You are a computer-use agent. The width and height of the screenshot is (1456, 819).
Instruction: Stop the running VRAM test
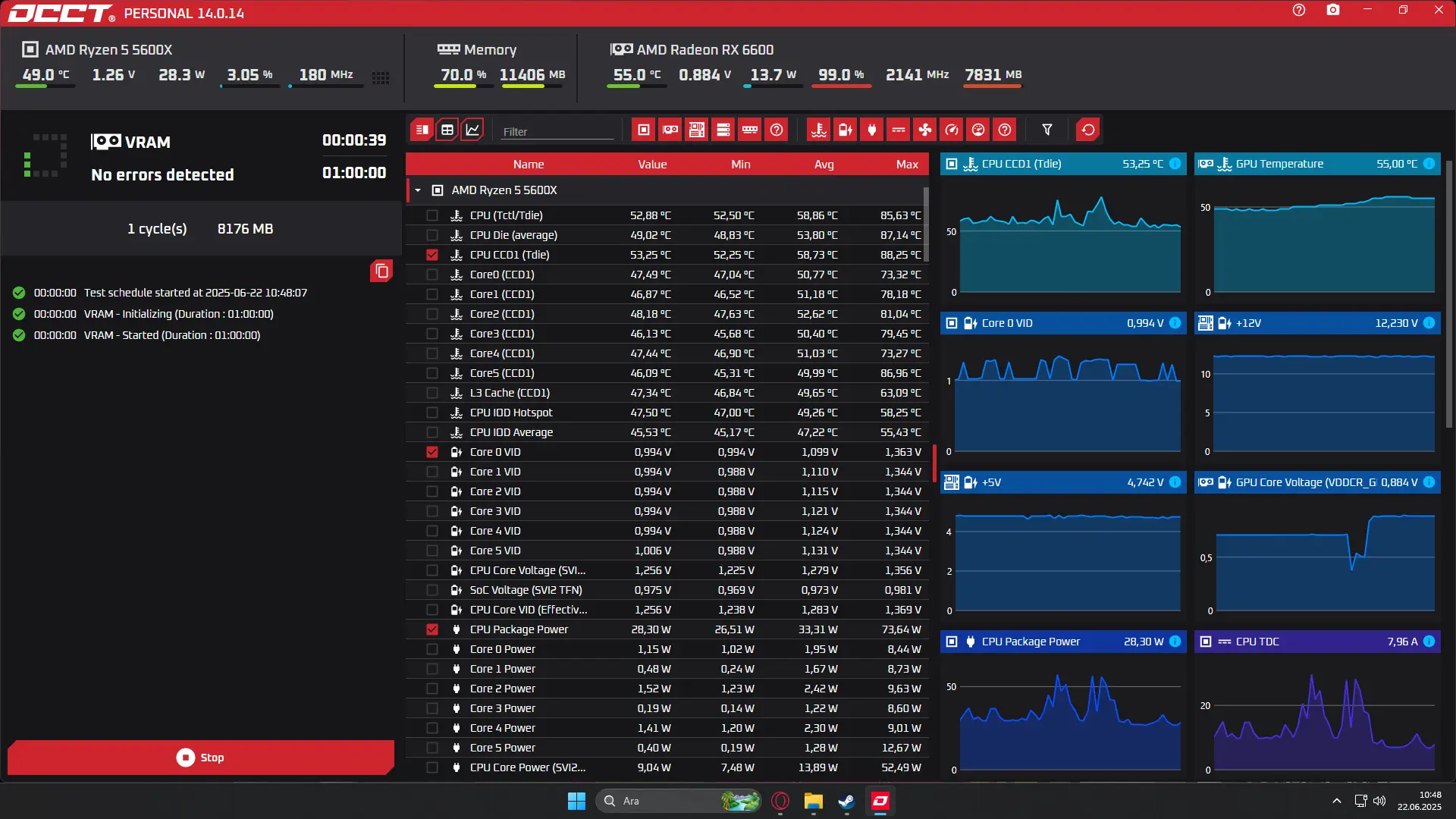201,758
